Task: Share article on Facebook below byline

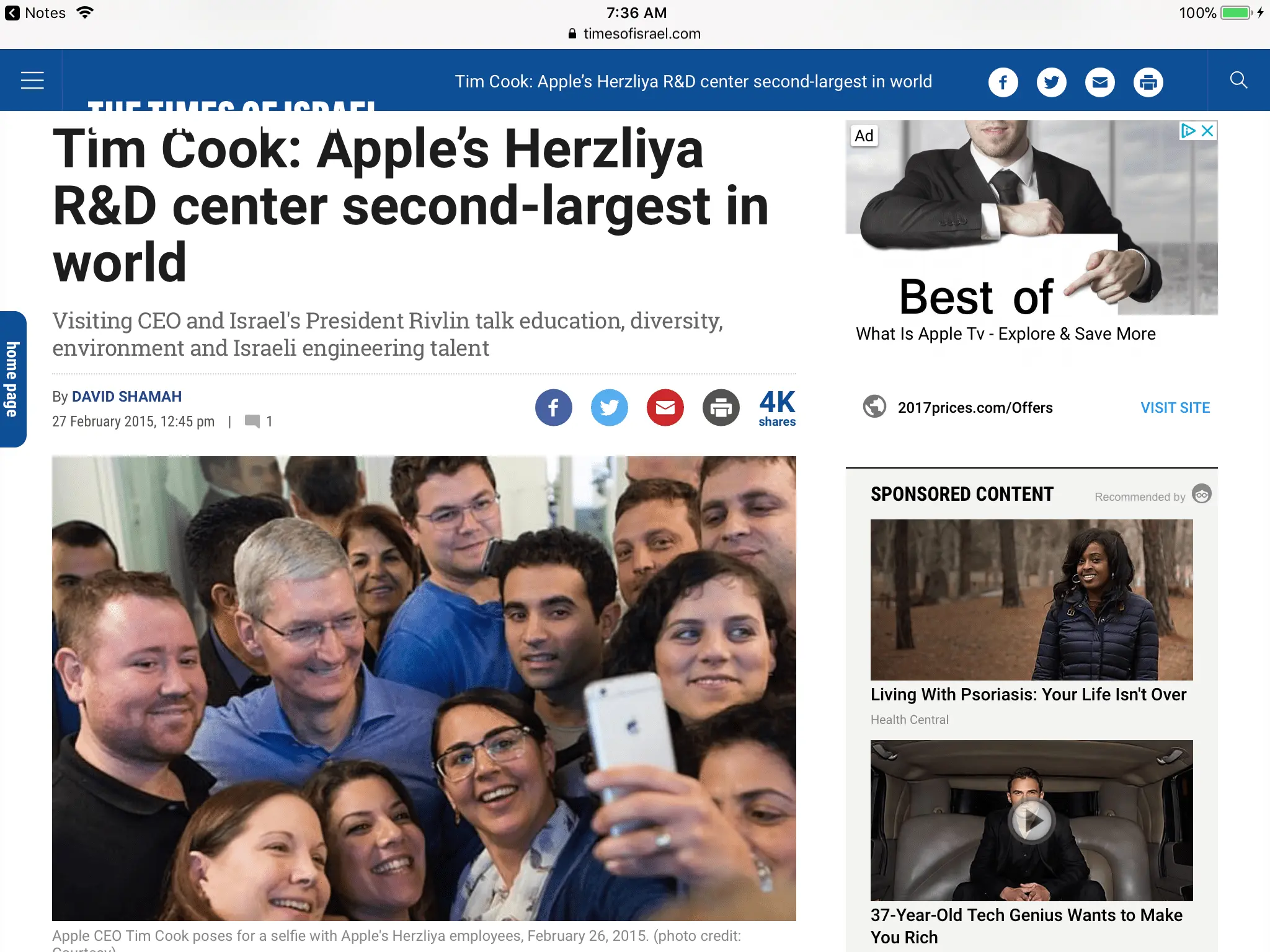Action: pos(553,407)
